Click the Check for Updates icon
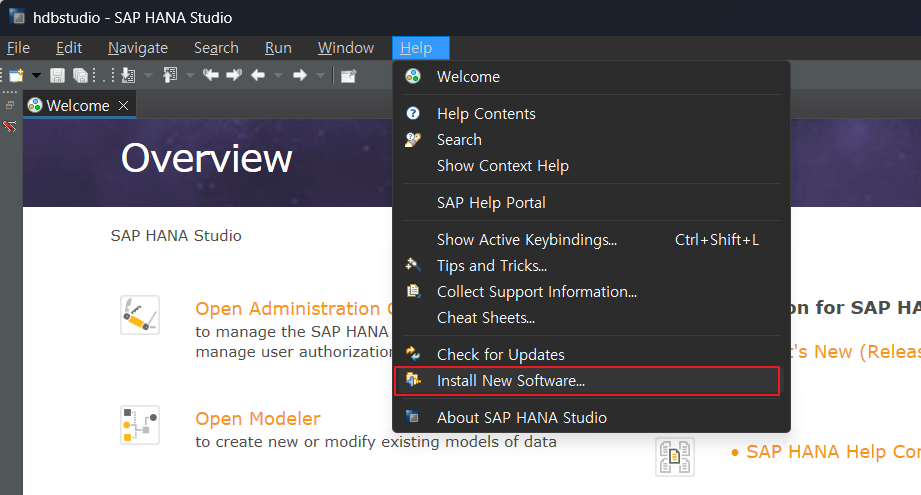 (x=413, y=353)
